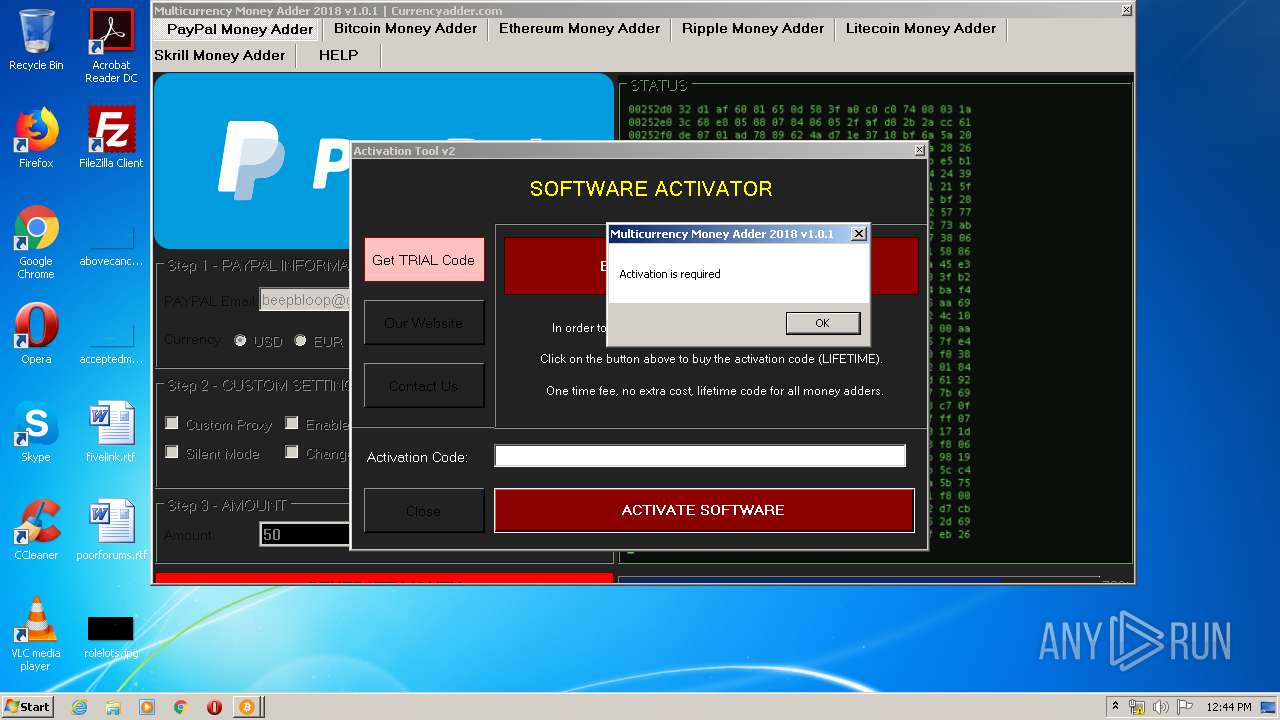Click Bitcoin app icon in taskbar
1280x720 pixels.
coord(246,707)
